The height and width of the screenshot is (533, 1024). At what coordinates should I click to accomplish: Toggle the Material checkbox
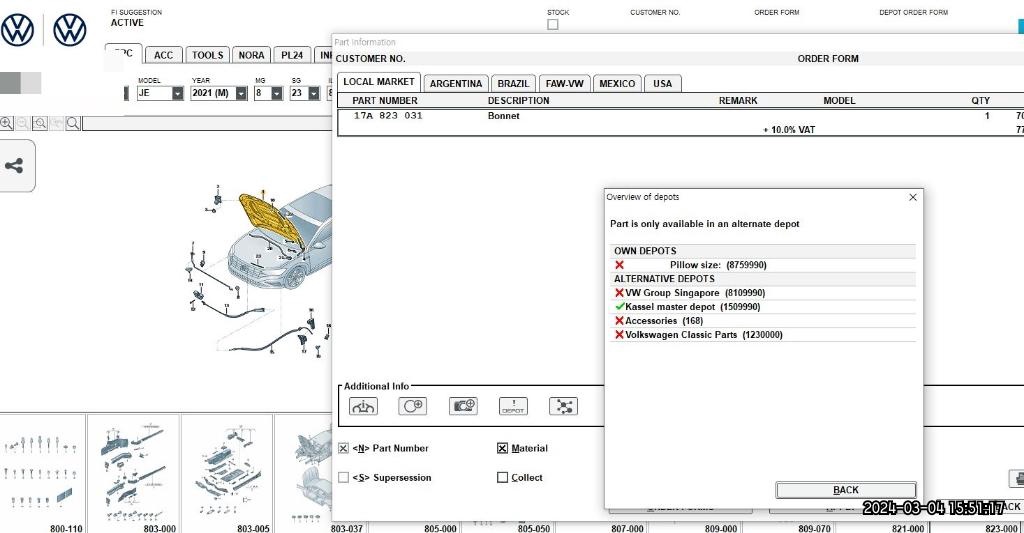pos(503,449)
